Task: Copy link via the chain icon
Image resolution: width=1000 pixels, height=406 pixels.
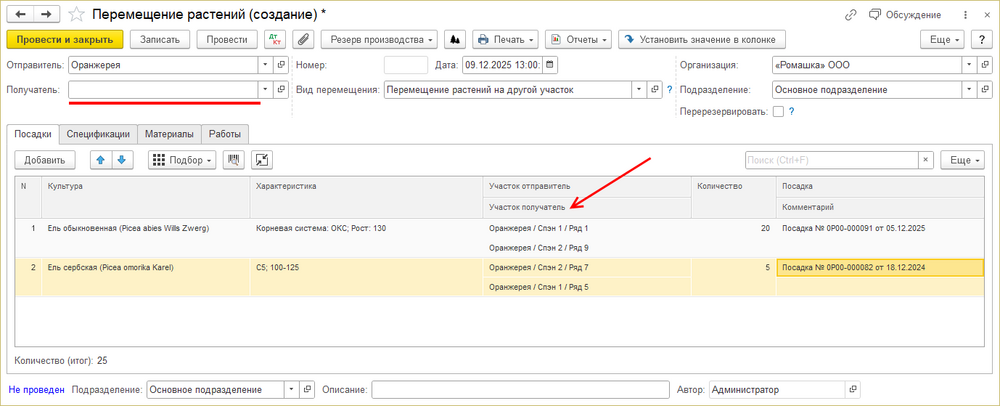Action: (x=850, y=15)
